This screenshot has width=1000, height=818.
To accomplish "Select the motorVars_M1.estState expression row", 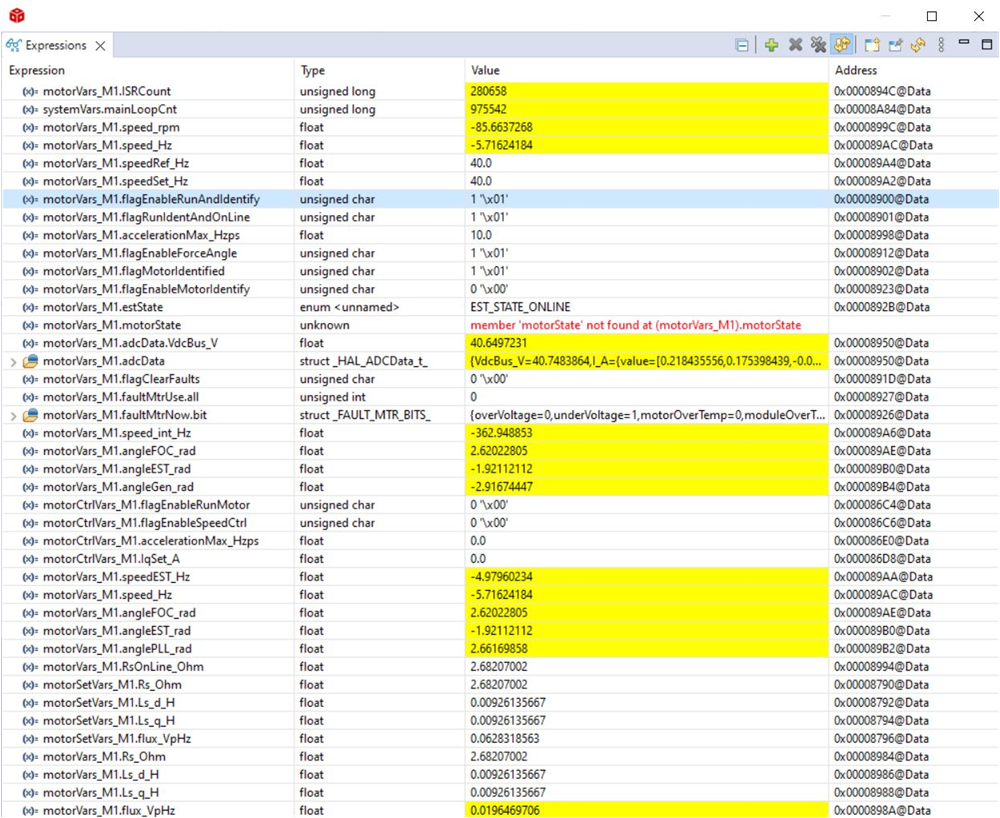I will [x=102, y=308].
